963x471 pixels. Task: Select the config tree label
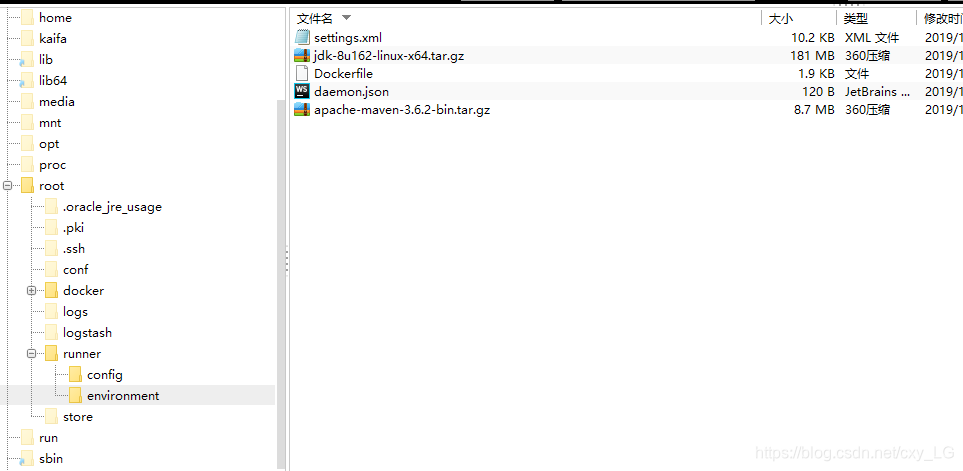click(104, 375)
